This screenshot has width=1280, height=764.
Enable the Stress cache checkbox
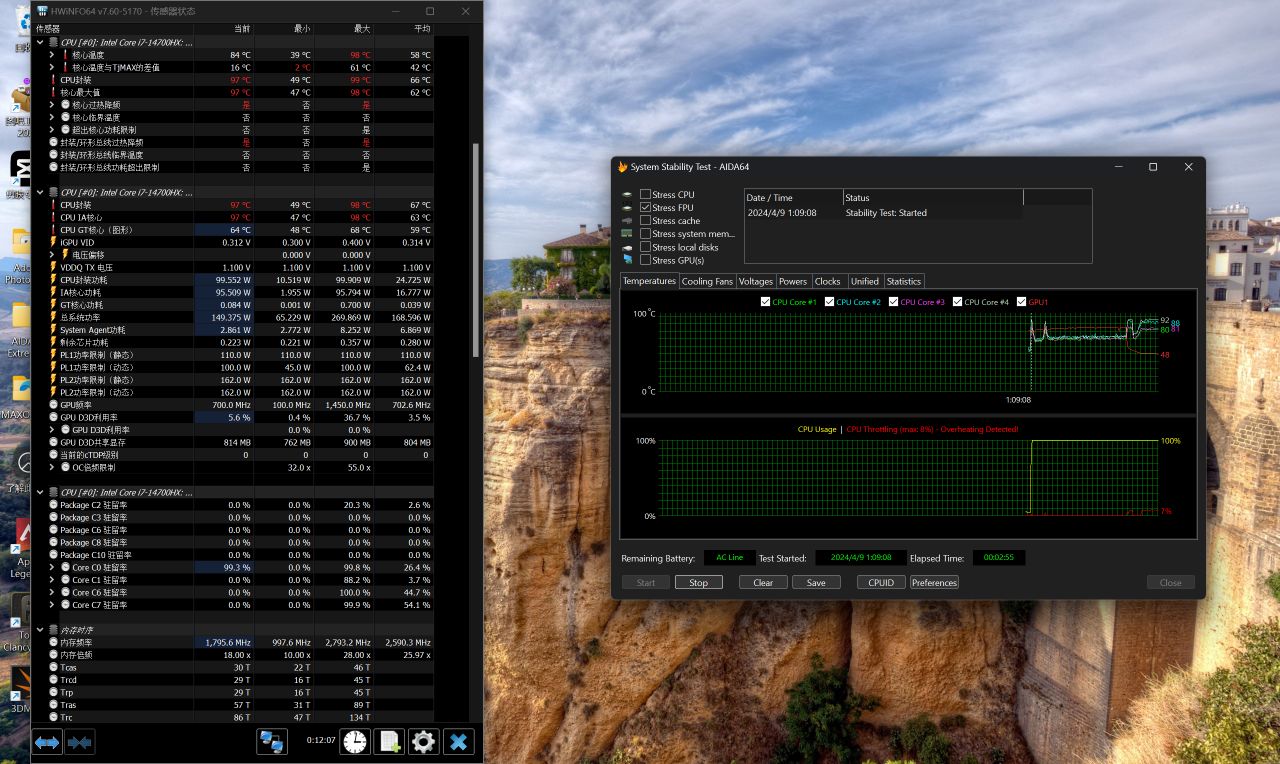tap(645, 221)
